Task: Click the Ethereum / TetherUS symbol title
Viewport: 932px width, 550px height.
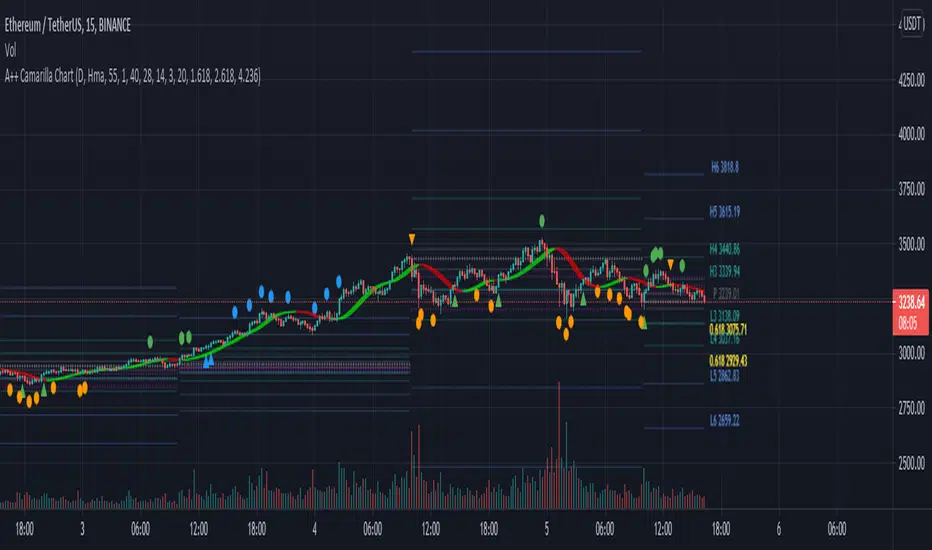Action: click(68, 25)
